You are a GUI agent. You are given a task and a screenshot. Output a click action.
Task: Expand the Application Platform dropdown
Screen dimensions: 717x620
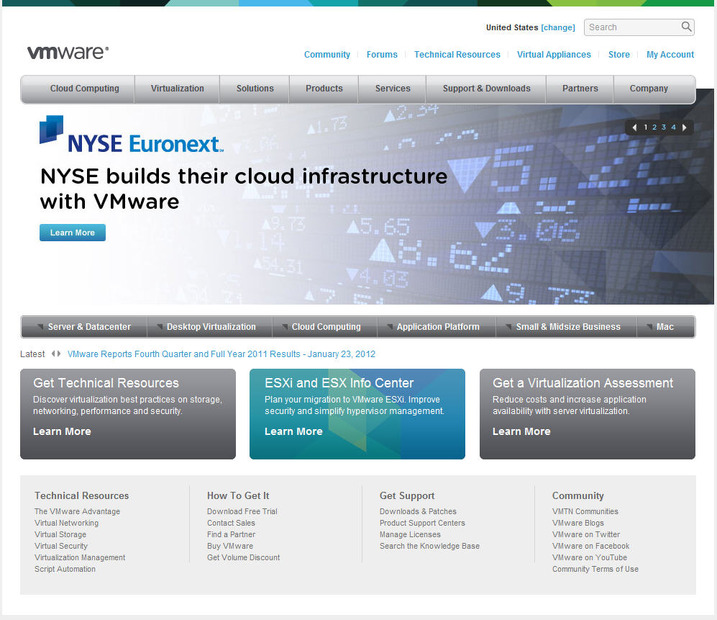click(437, 326)
